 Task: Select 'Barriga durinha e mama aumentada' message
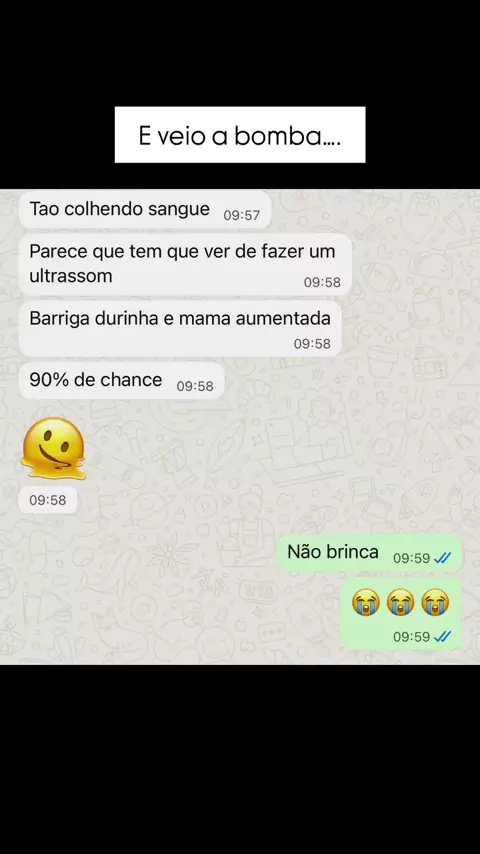pos(180,328)
